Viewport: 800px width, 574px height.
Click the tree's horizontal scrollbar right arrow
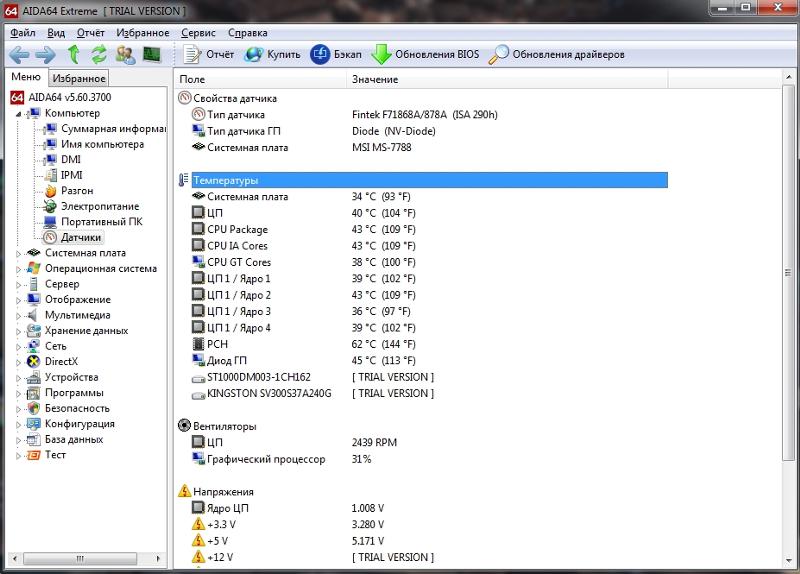[x=158, y=559]
